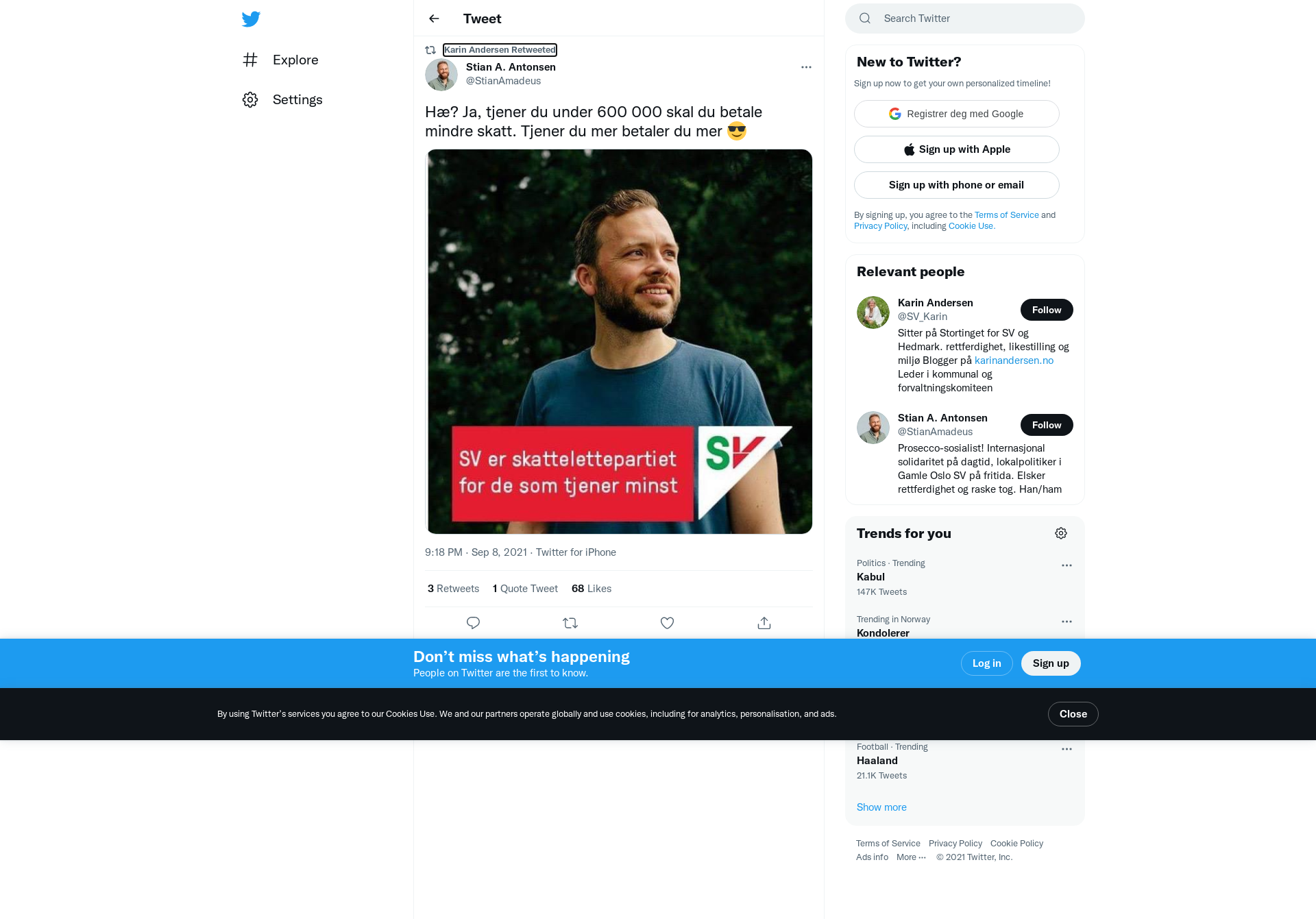Go back using the arrow icon
1316x919 pixels.
point(434,19)
